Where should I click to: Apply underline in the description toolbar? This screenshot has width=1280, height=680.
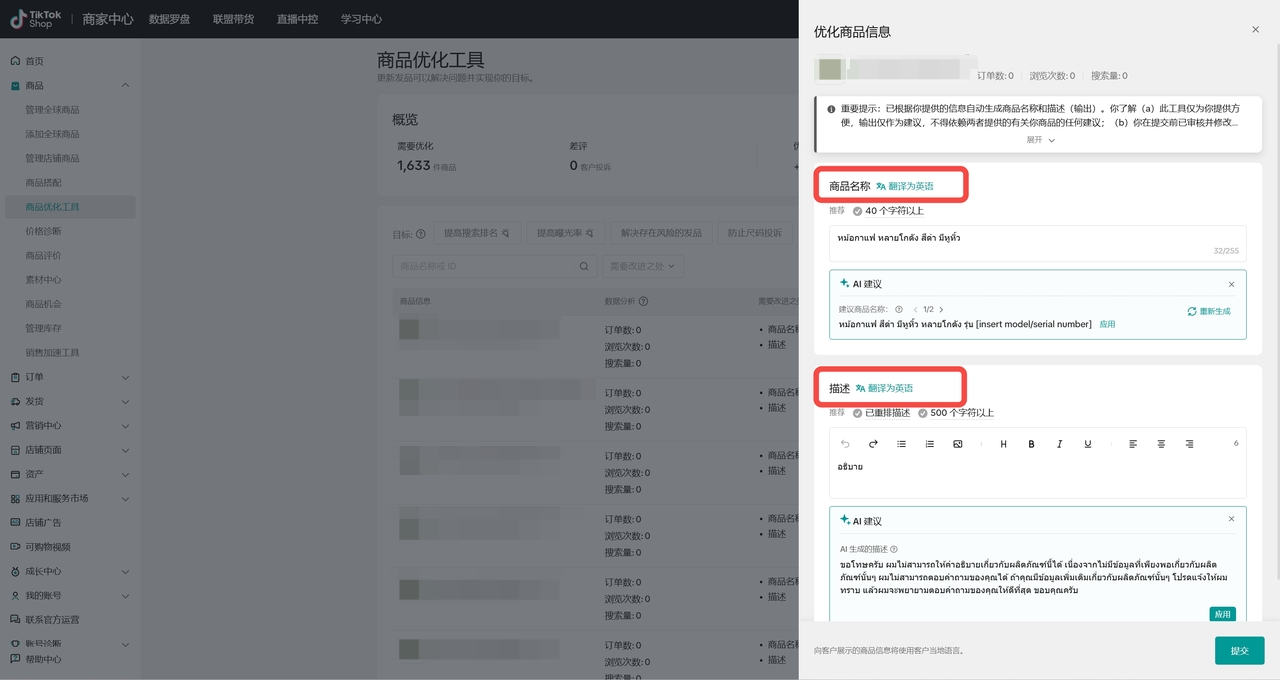pos(1087,444)
